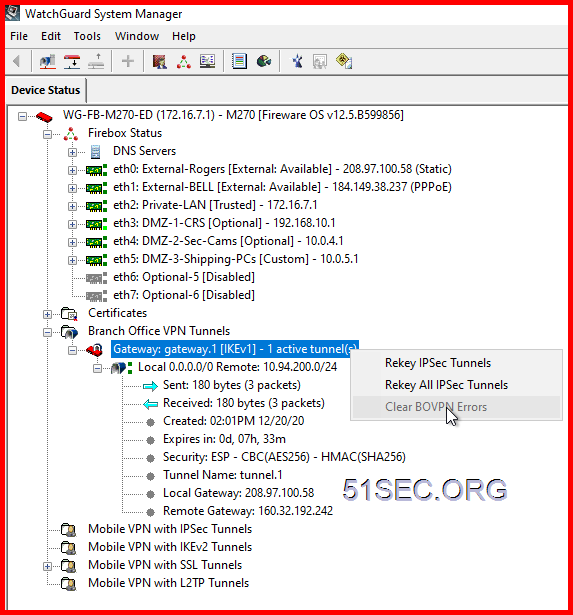573x615 pixels.
Task: Expand the Certificates node
Action: point(47,315)
